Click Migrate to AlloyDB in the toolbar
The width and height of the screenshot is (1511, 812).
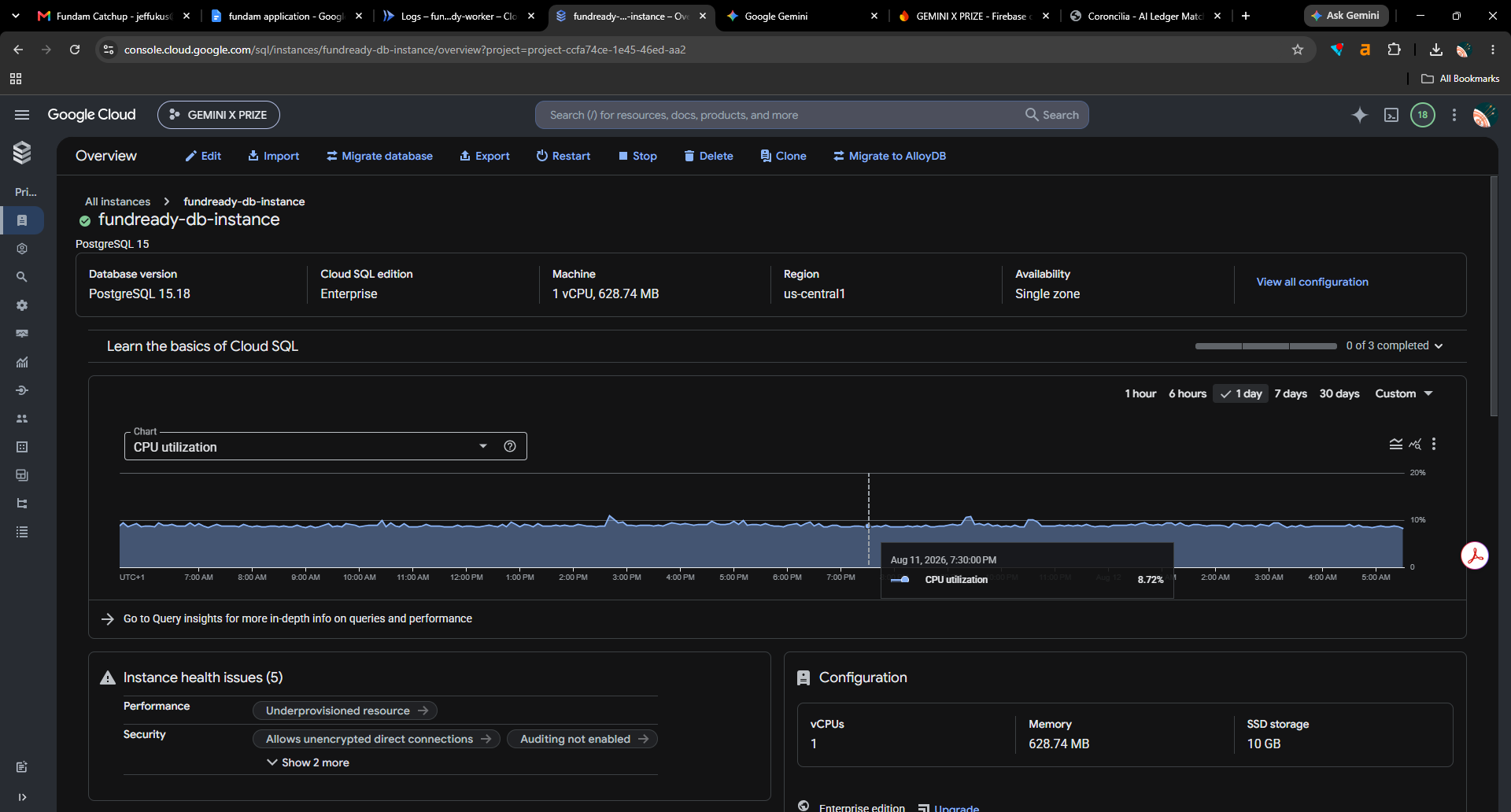889,156
